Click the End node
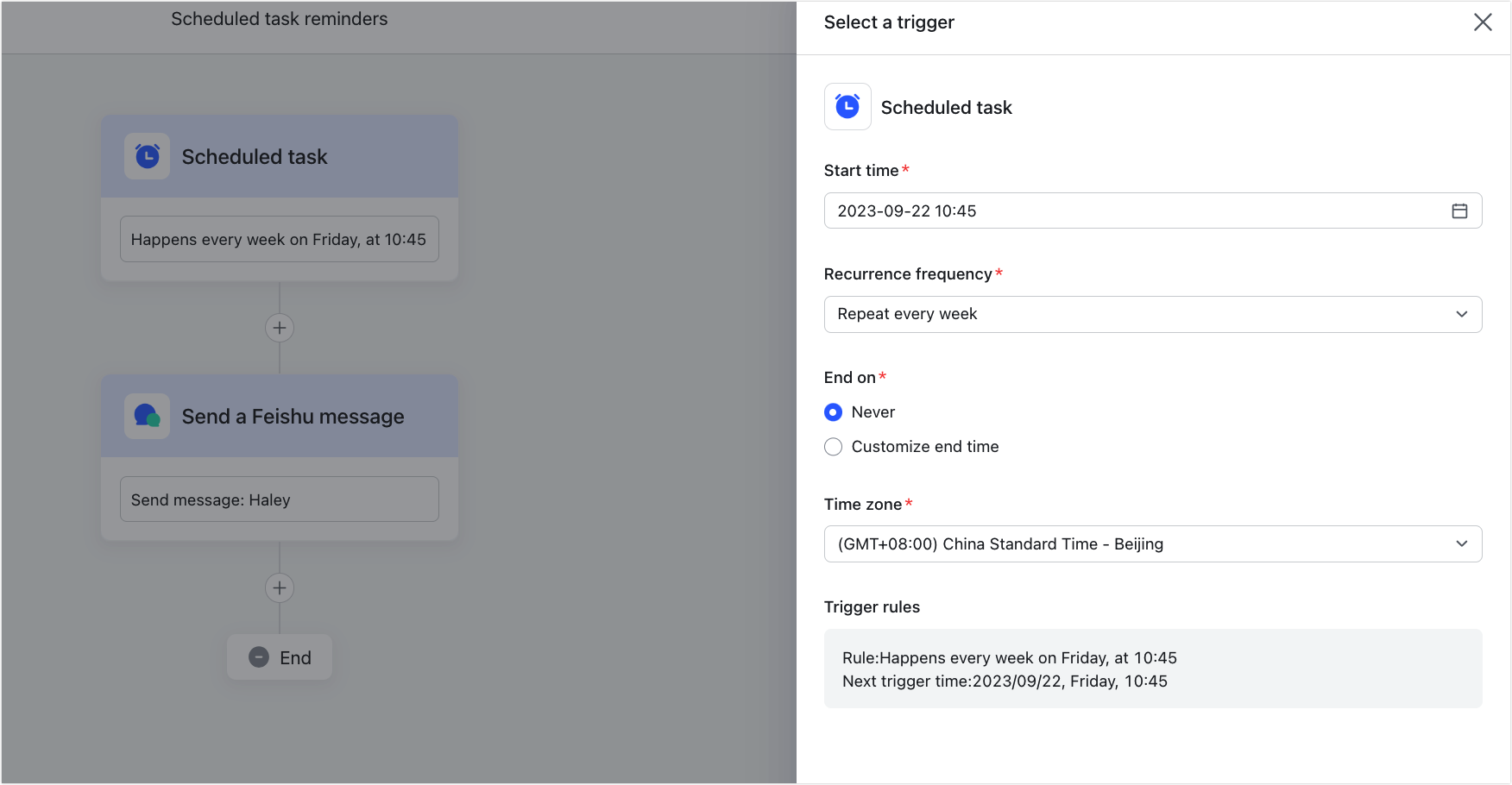Viewport: 1512px width, 785px height. 280,657
